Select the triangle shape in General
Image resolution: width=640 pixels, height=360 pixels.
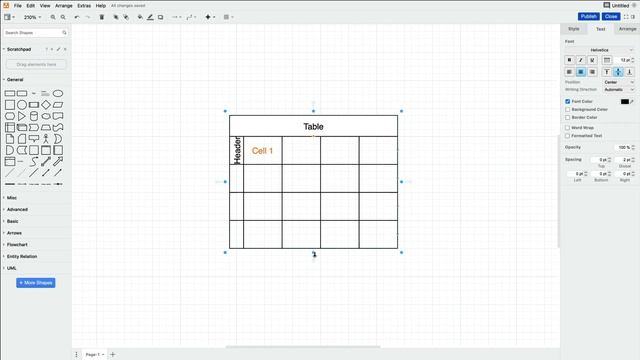pos(22,116)
